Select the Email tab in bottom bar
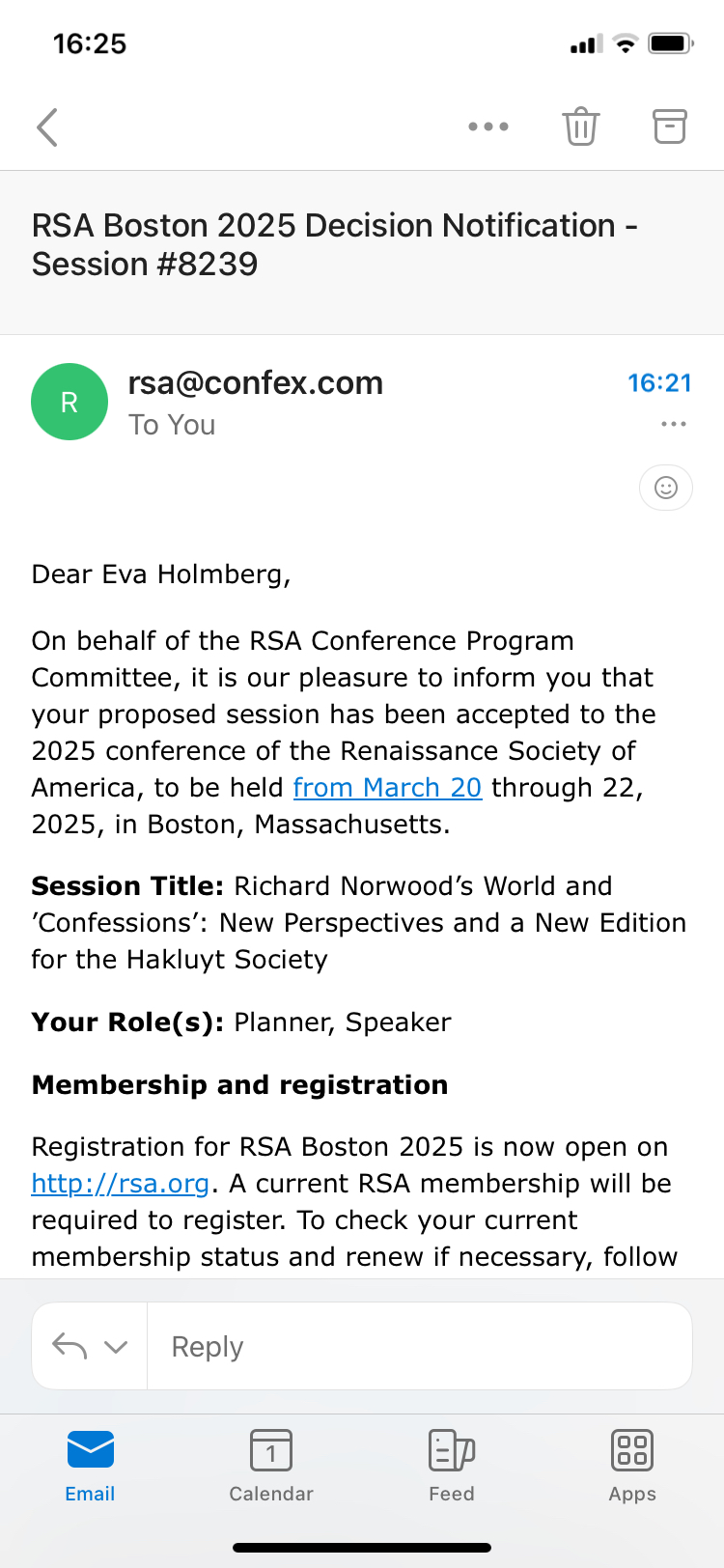The width and height of the screenshot is (724, 1568). (x=90, y=1465)
